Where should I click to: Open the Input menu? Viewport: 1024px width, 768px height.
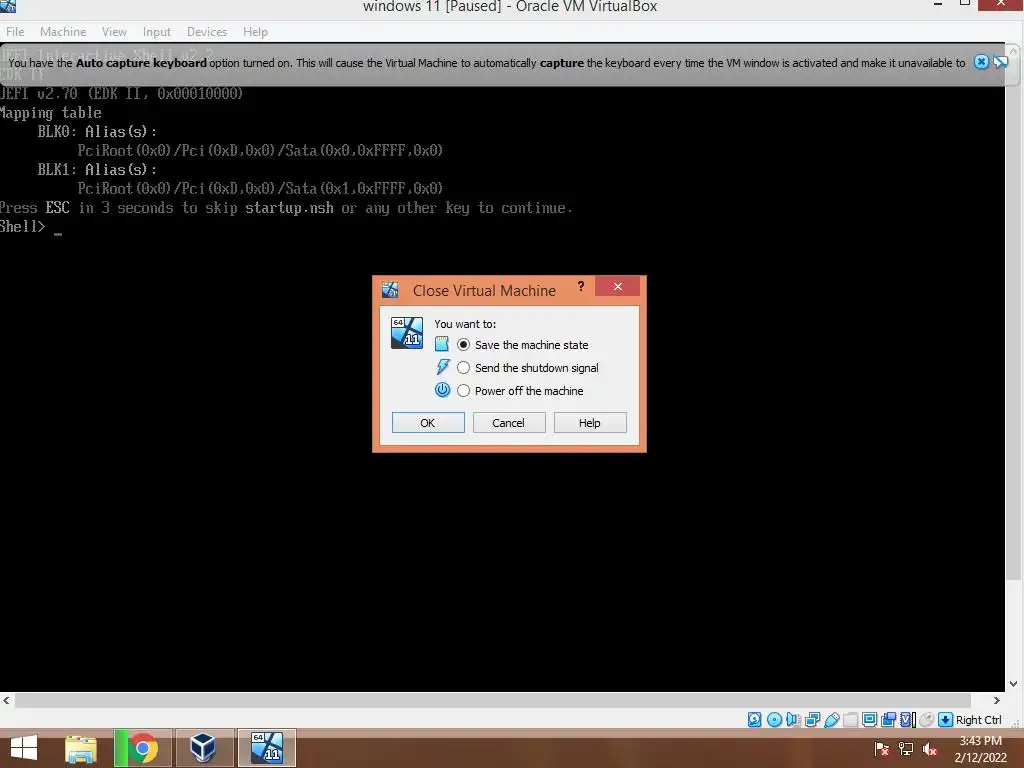[157, 31]
